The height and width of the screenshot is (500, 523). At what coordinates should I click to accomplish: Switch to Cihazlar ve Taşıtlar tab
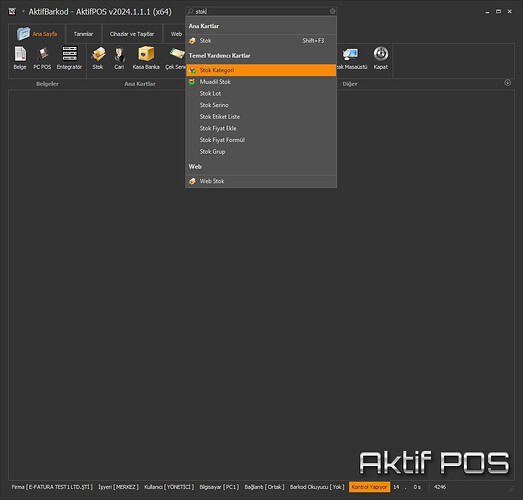[x=132, y=34]
